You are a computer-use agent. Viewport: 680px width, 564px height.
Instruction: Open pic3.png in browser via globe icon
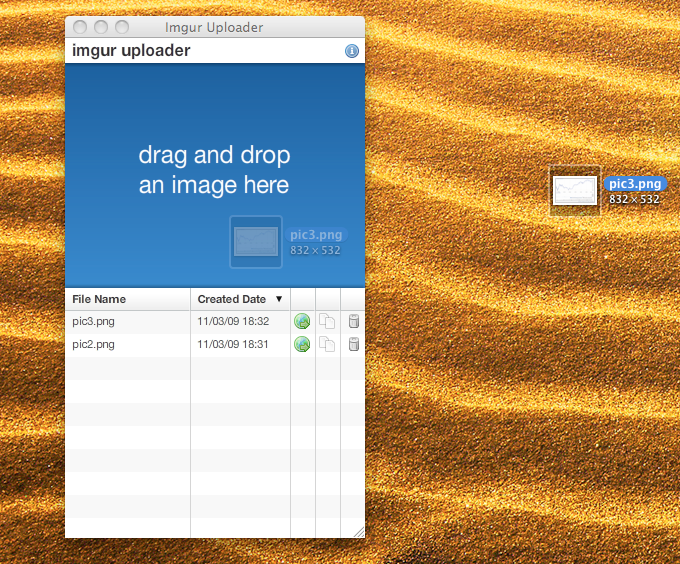pyautogui.click(x=302, y=321)
